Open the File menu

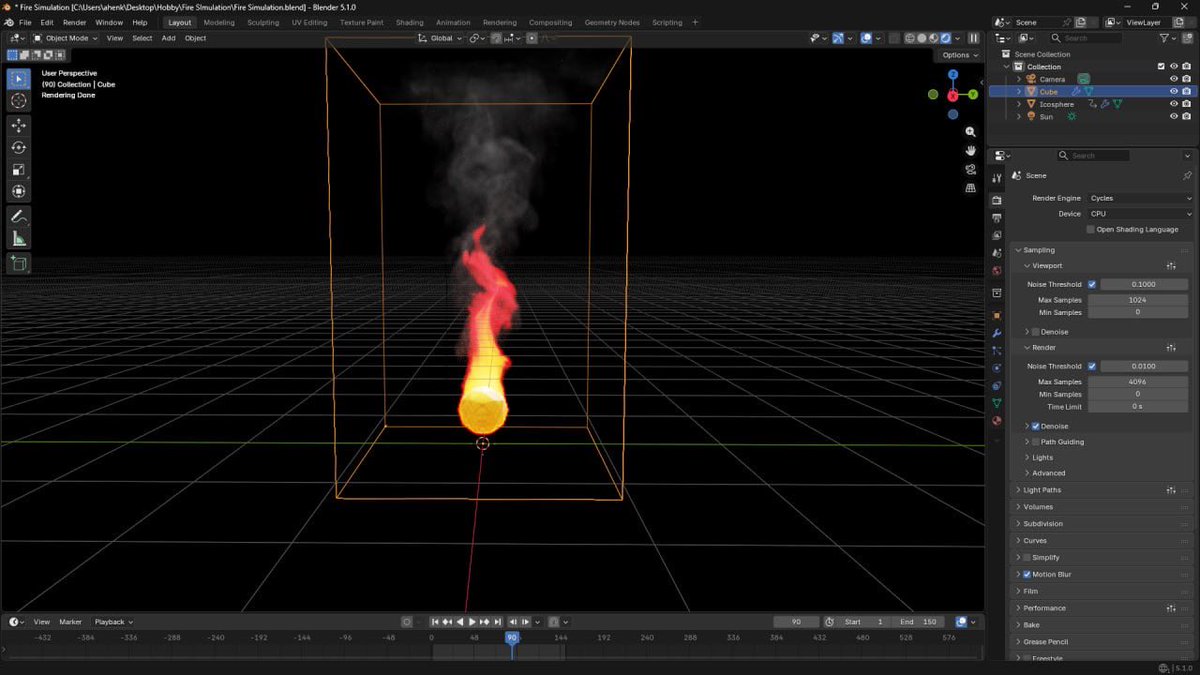click(x=25, y=22)
